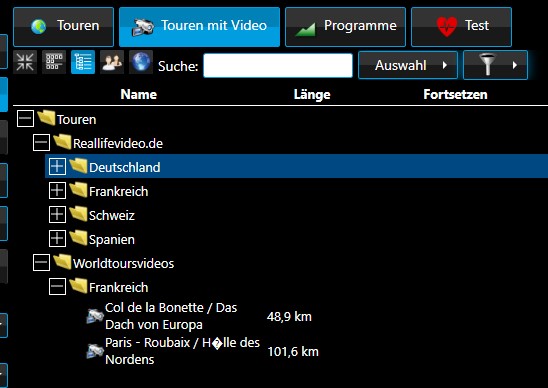Image resolution: width=548 pixels, height=388 pixels.
Task: Collapse the Worldtoursvideos folder
Action: [x=41, y=263]
